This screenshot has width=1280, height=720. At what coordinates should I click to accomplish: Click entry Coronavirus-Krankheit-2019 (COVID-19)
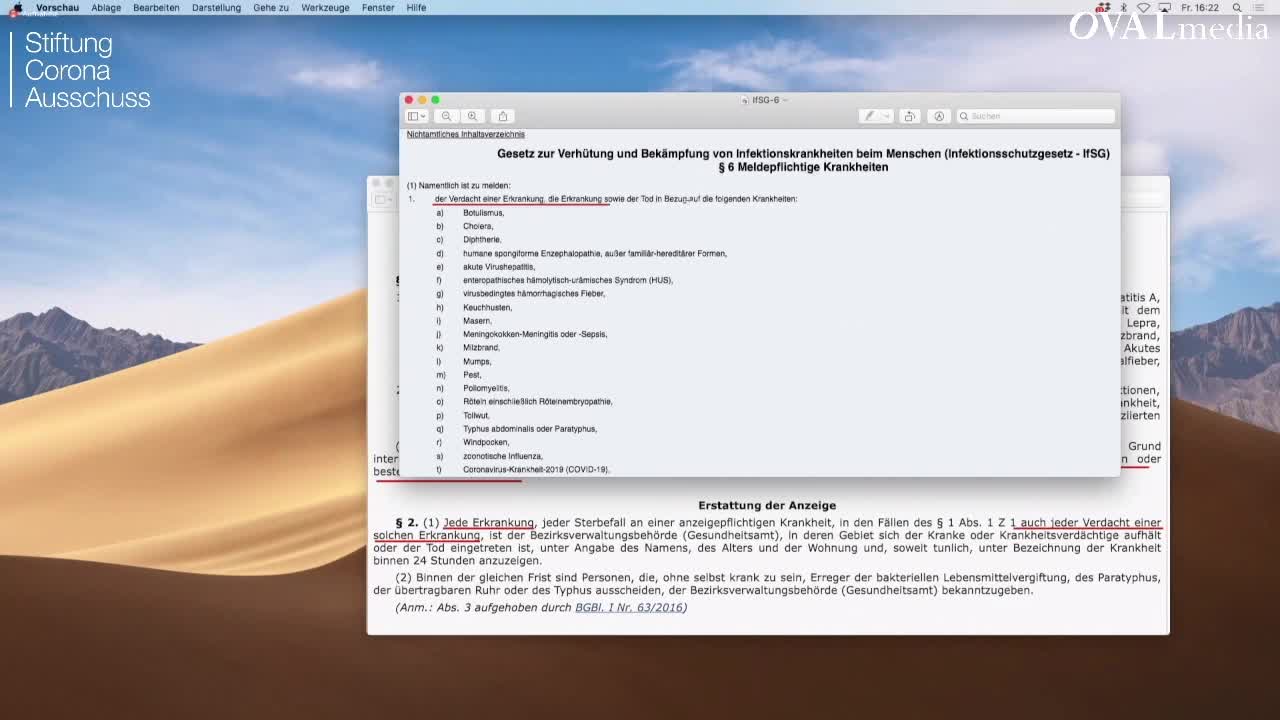[536, 469]
